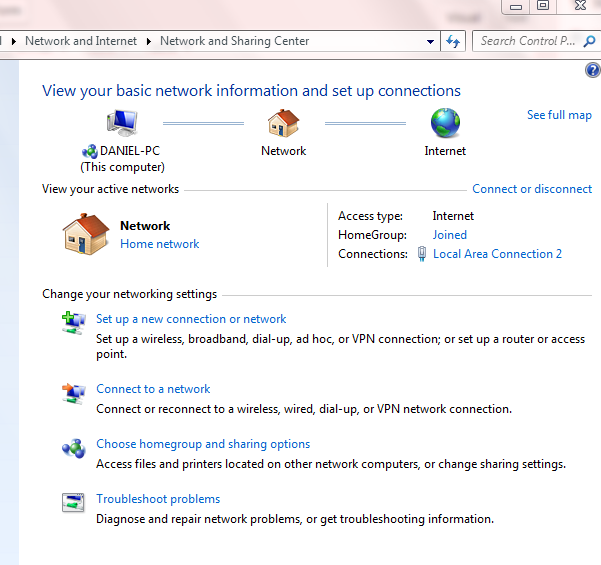Click the Set up new connection icon
This screenshot has height=565, width=601.
73,323
